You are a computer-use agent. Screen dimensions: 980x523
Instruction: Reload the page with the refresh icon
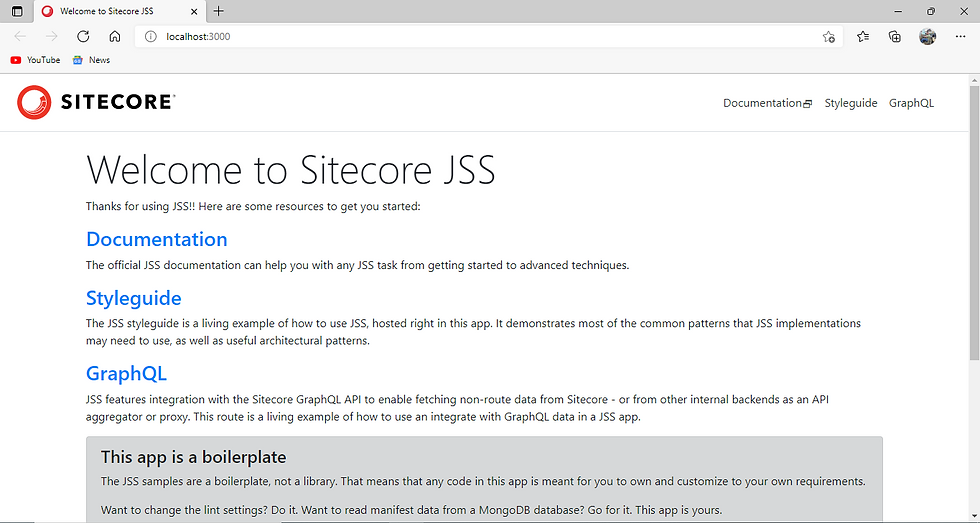[x=83, y=36]
